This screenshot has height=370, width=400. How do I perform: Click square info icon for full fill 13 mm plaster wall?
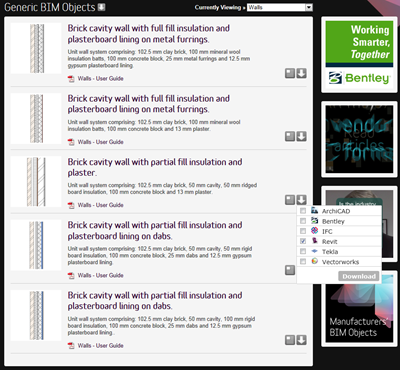click(290, 136)
